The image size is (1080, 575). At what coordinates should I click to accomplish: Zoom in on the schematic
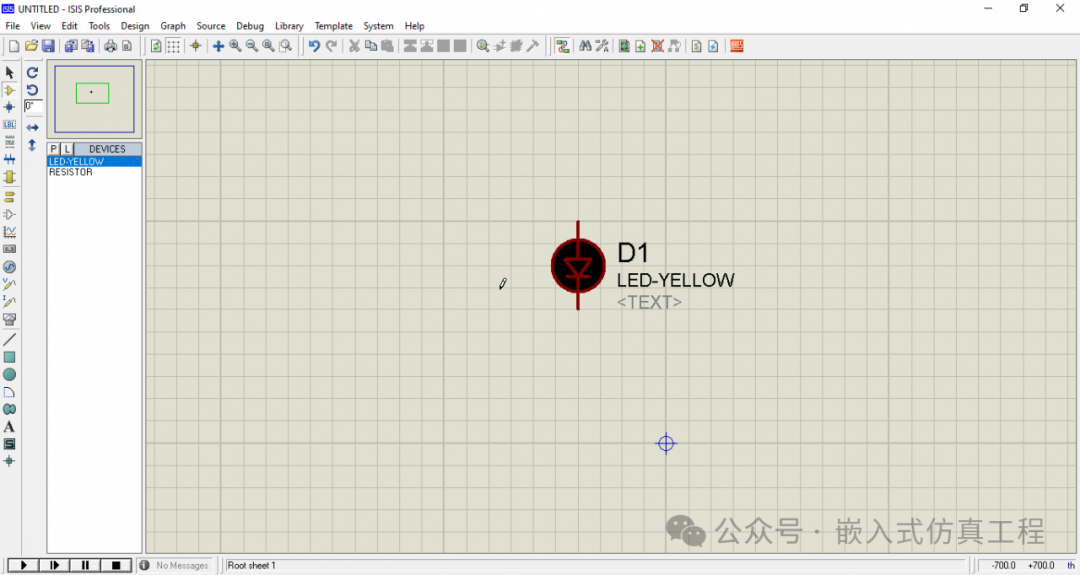[x=235, y=46]
